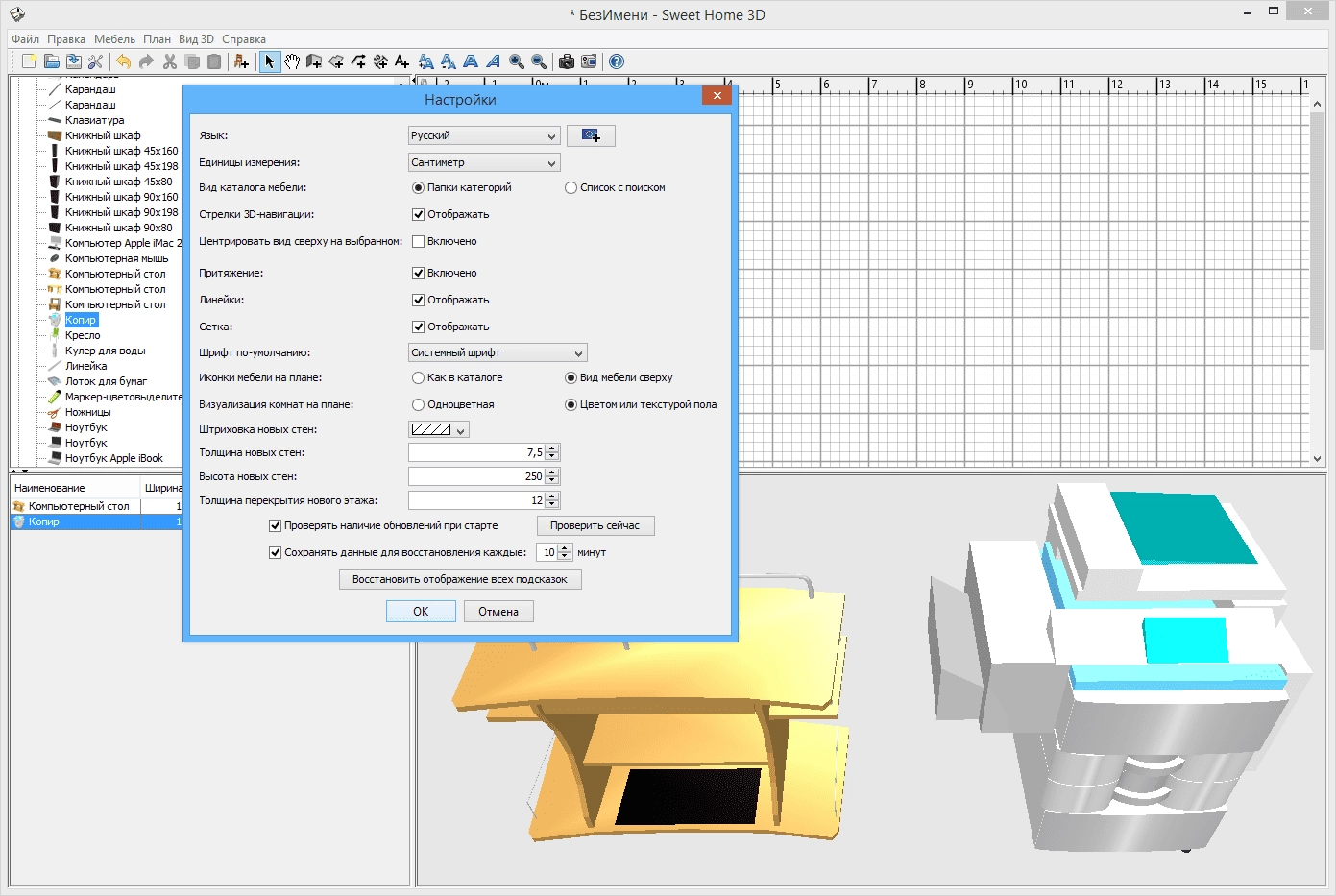Click the Open home folder icon
The width and height of the screenshot is (1336, 896).
52,61
